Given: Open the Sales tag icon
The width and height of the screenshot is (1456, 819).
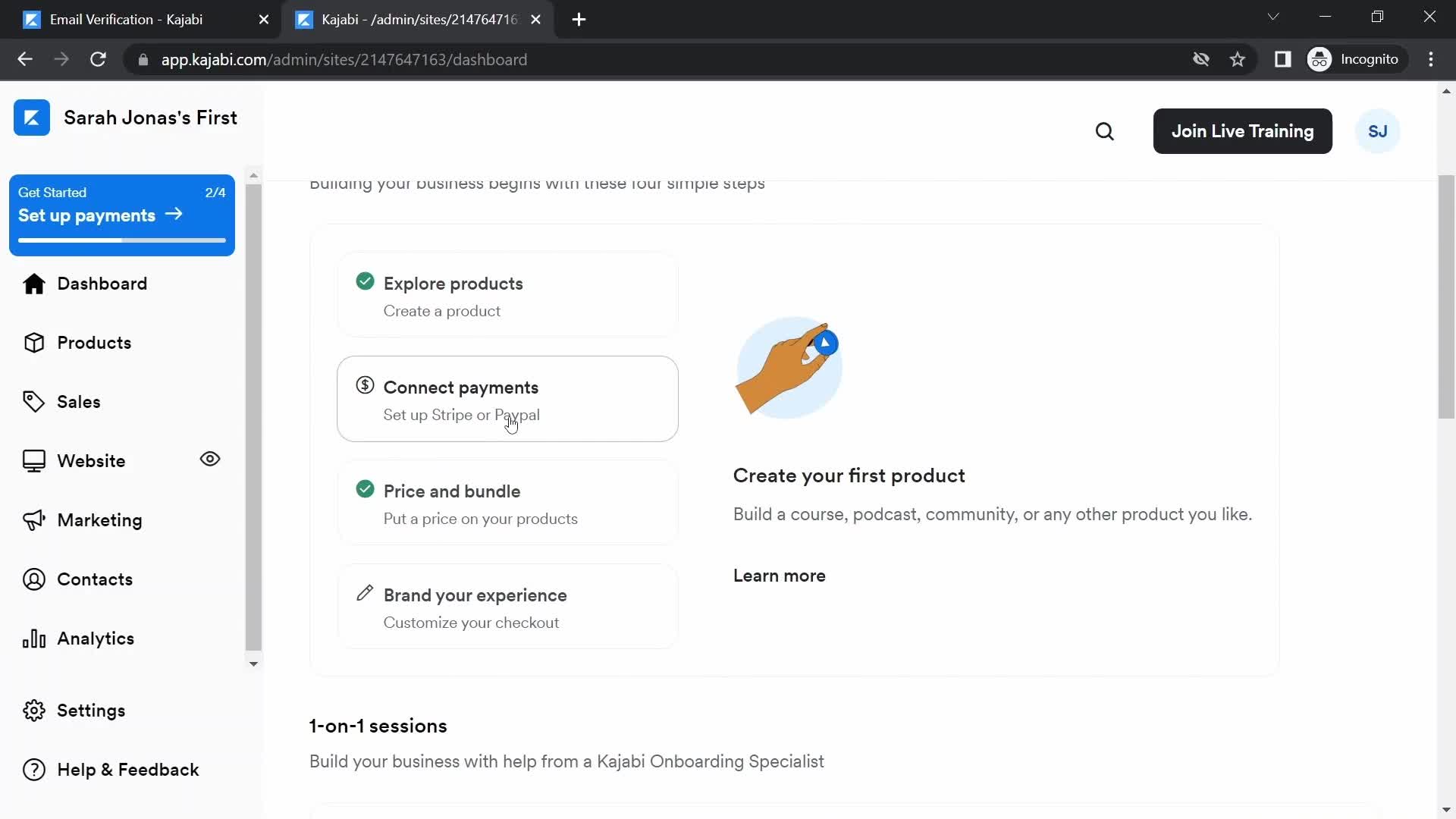Looking at the screenshot, I should 33,402.
